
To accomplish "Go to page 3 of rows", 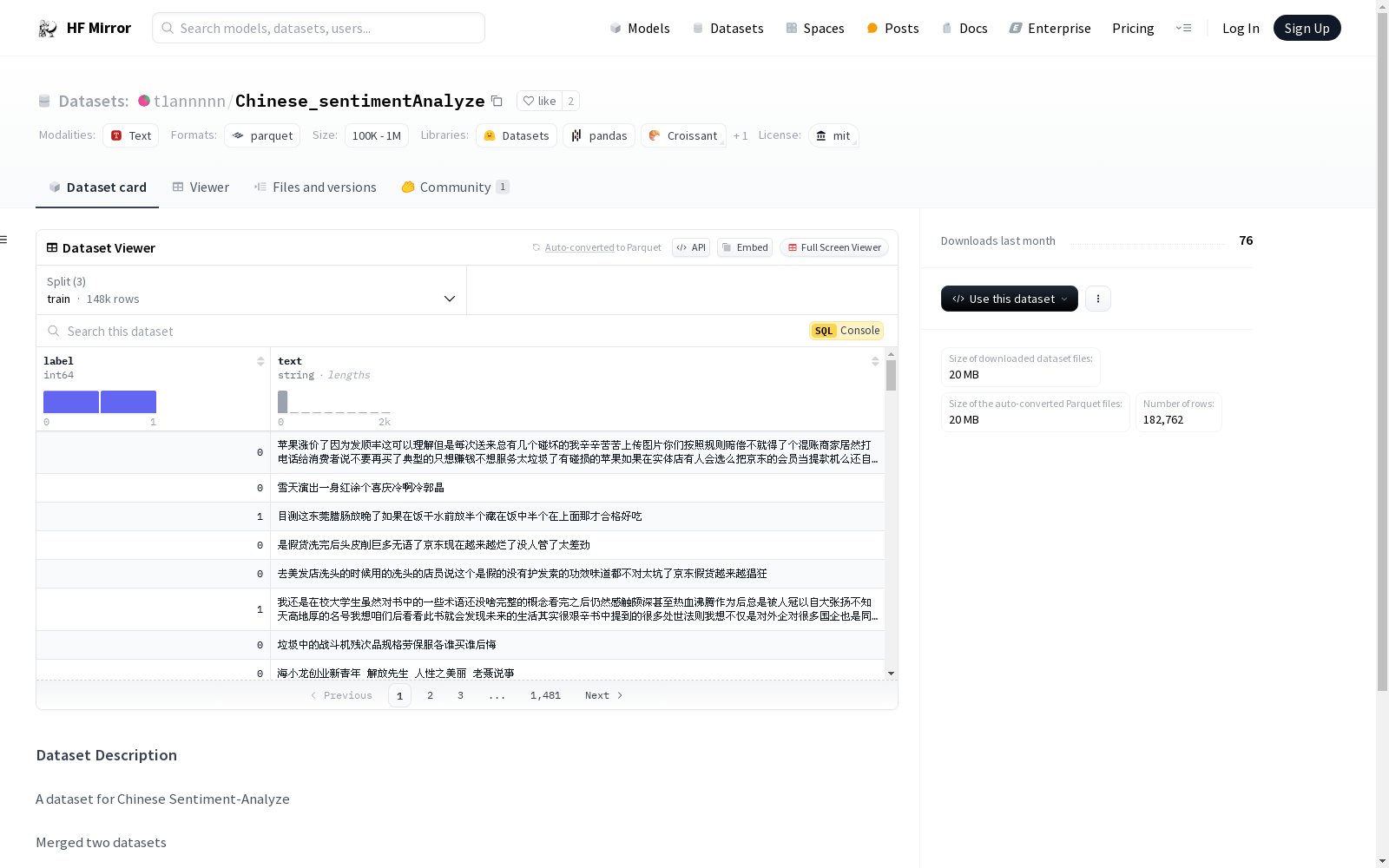I will [460, 695].
